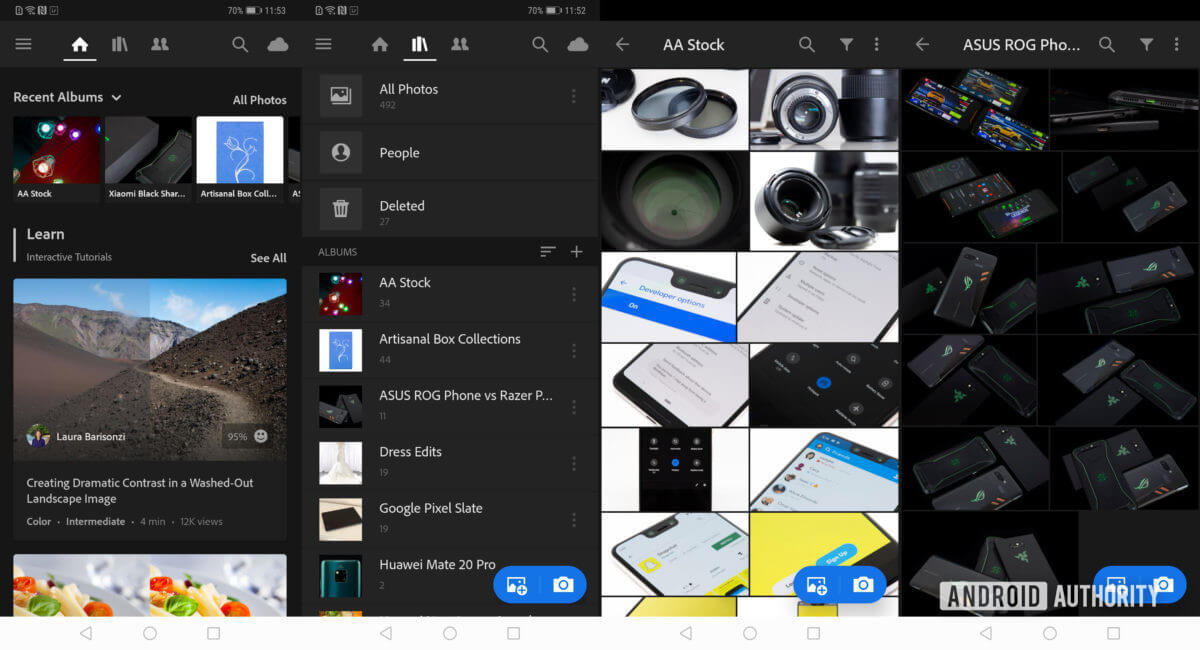Click search icon in ASUS ROG Pho... header
Screen dimensions: 1200x650
(x=1106, y=45)
